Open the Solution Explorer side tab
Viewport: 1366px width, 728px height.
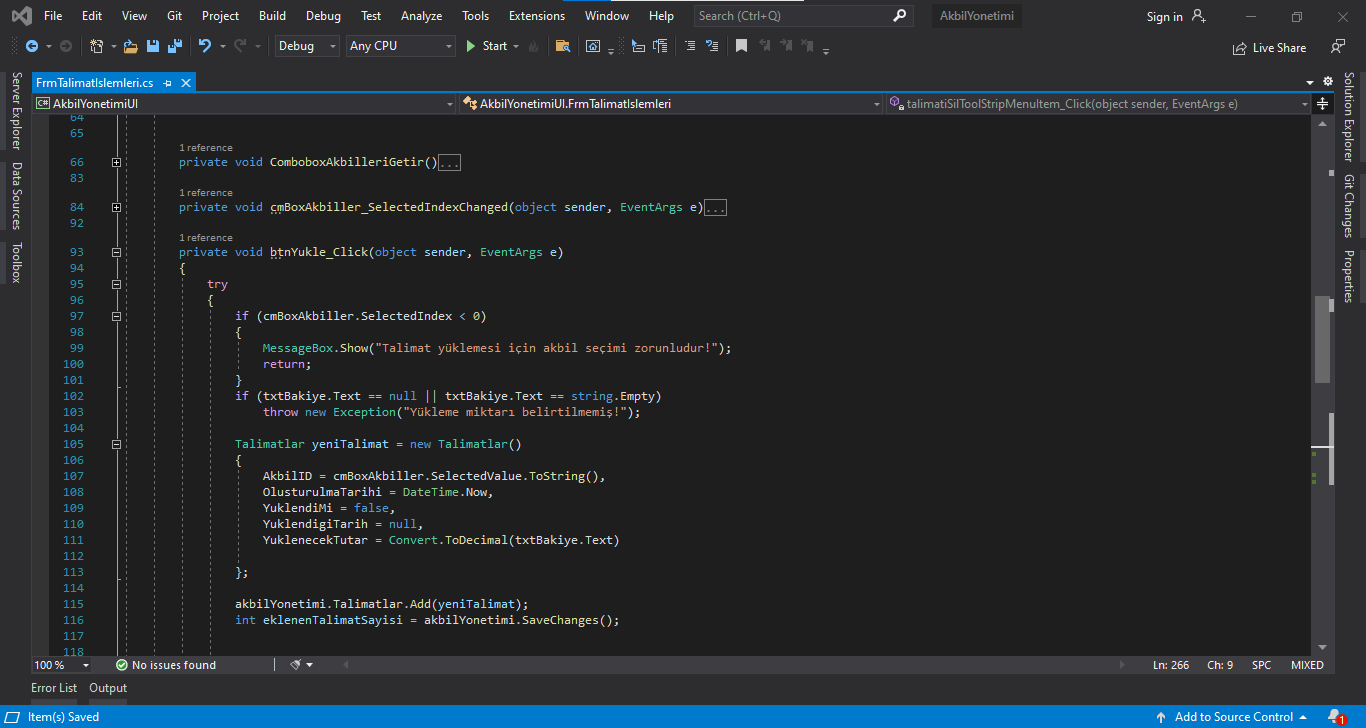point(1349,116)
